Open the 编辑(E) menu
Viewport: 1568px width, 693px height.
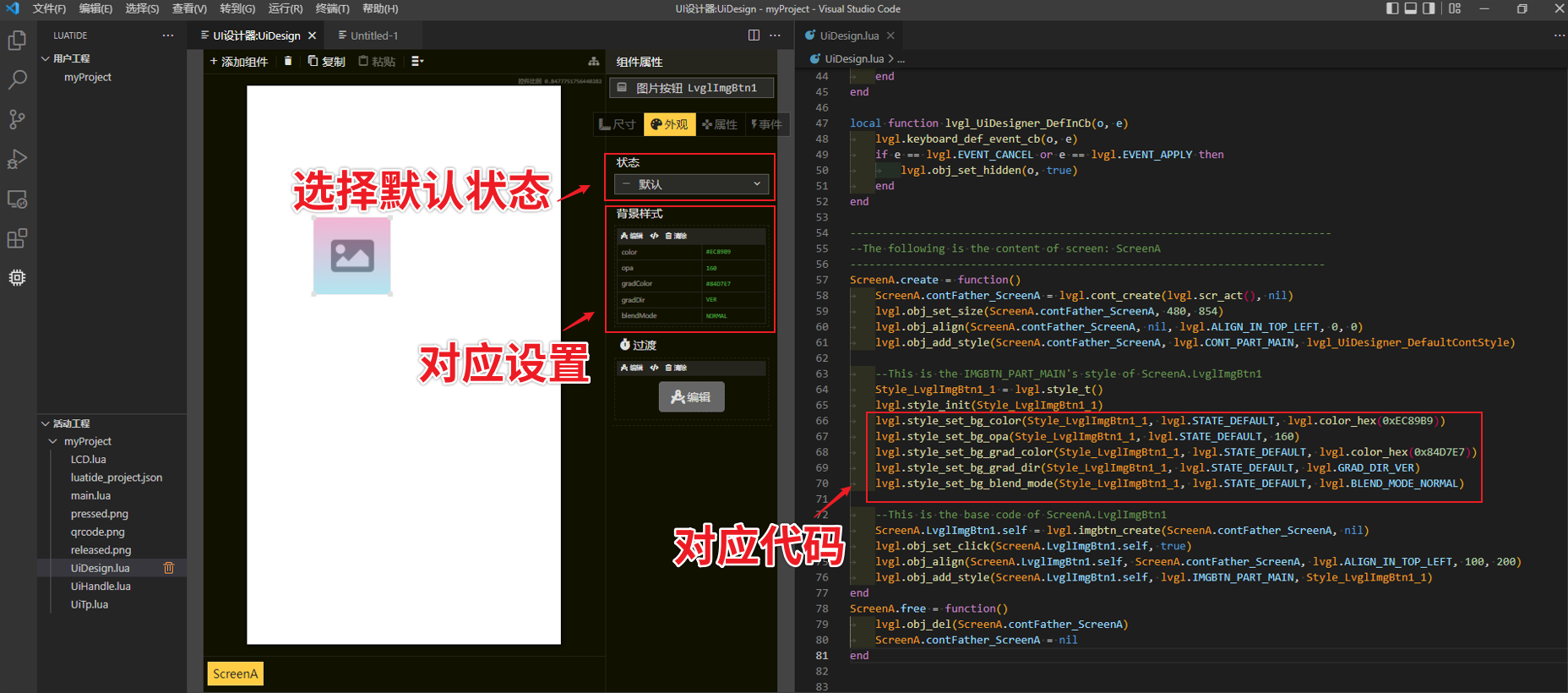95,8
